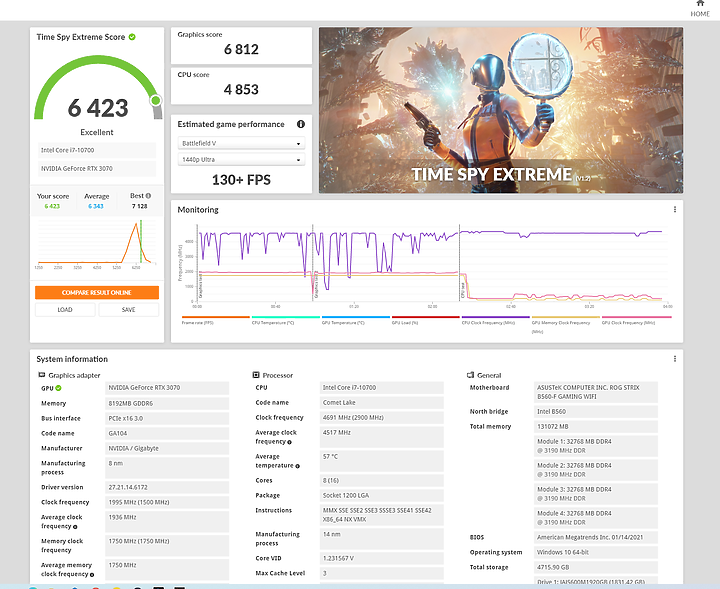Click the Graphics adapter section icon

(42, 375)
